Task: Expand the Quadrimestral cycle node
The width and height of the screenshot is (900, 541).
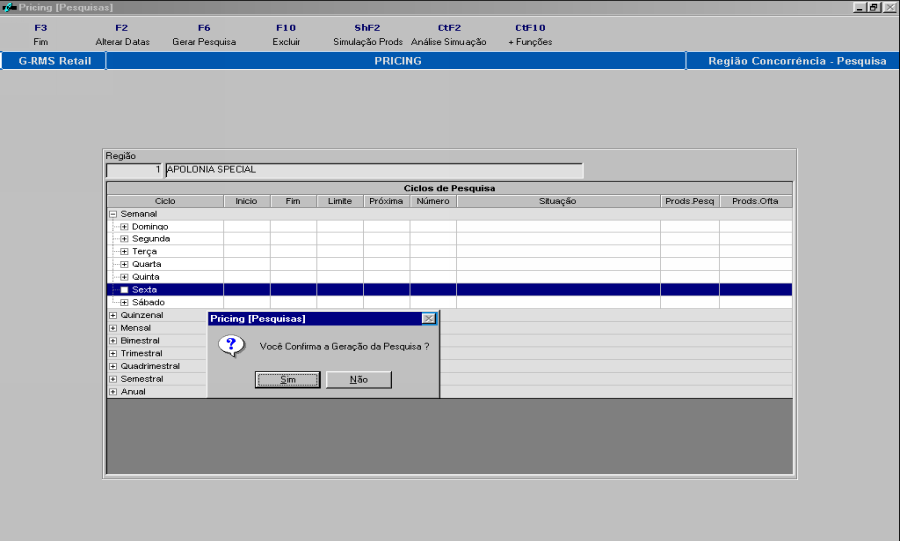Action: pos(113,366)
